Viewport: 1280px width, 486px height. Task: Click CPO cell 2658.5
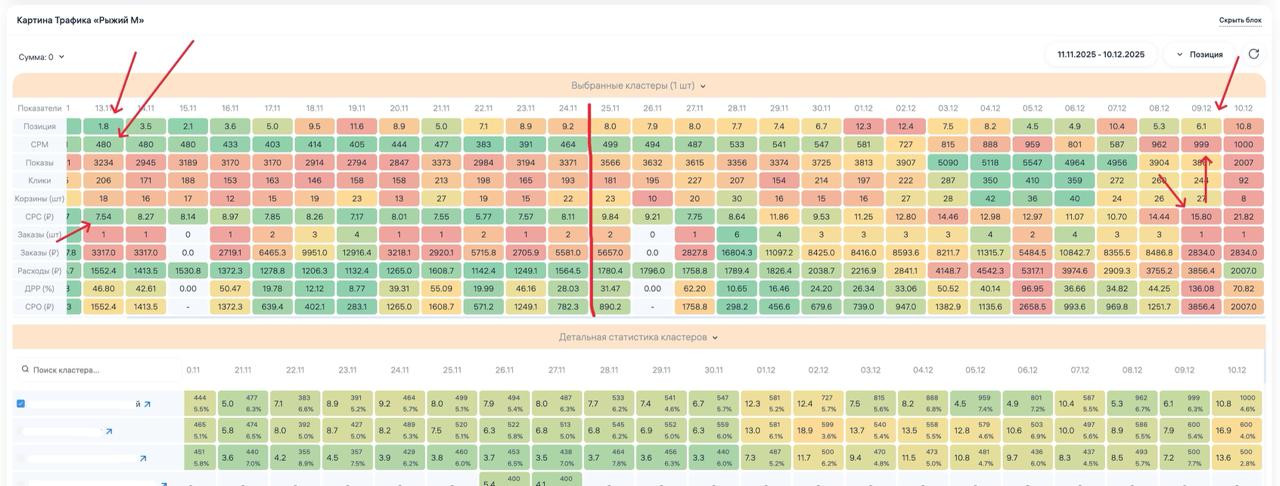tap(1033, 306)
